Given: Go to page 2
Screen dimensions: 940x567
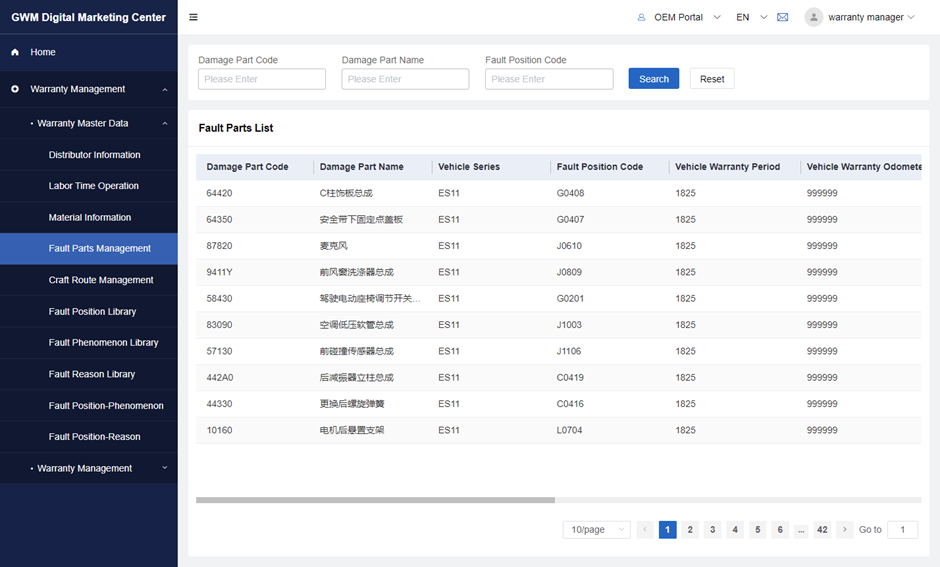Looking at the screenshot, I should (690, 529).
